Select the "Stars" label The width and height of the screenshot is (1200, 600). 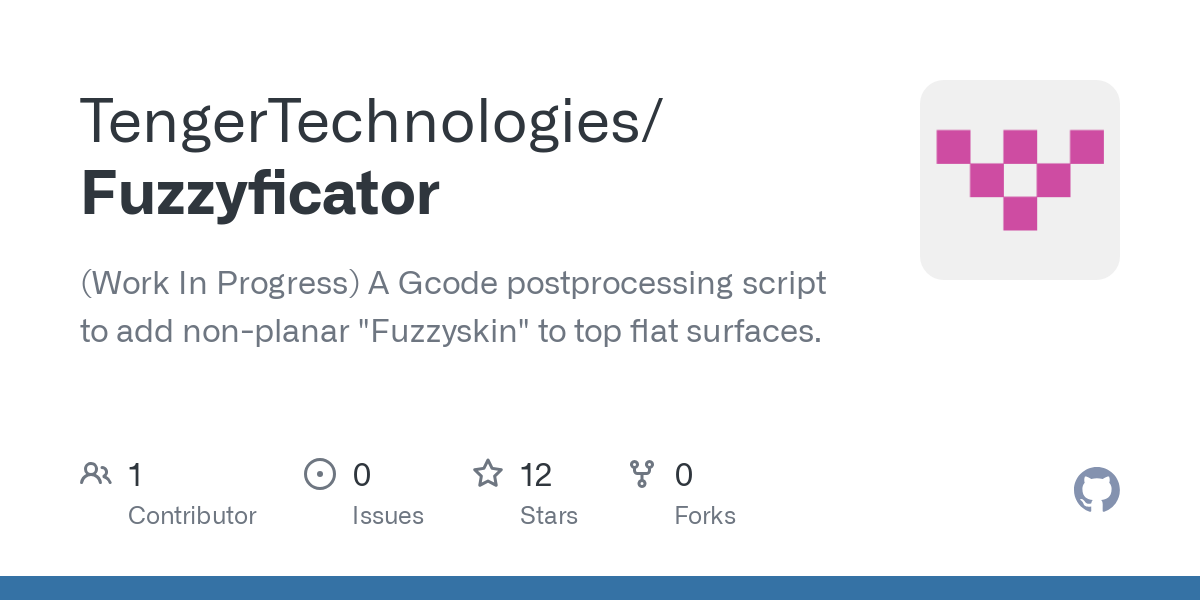pos(549,516)
